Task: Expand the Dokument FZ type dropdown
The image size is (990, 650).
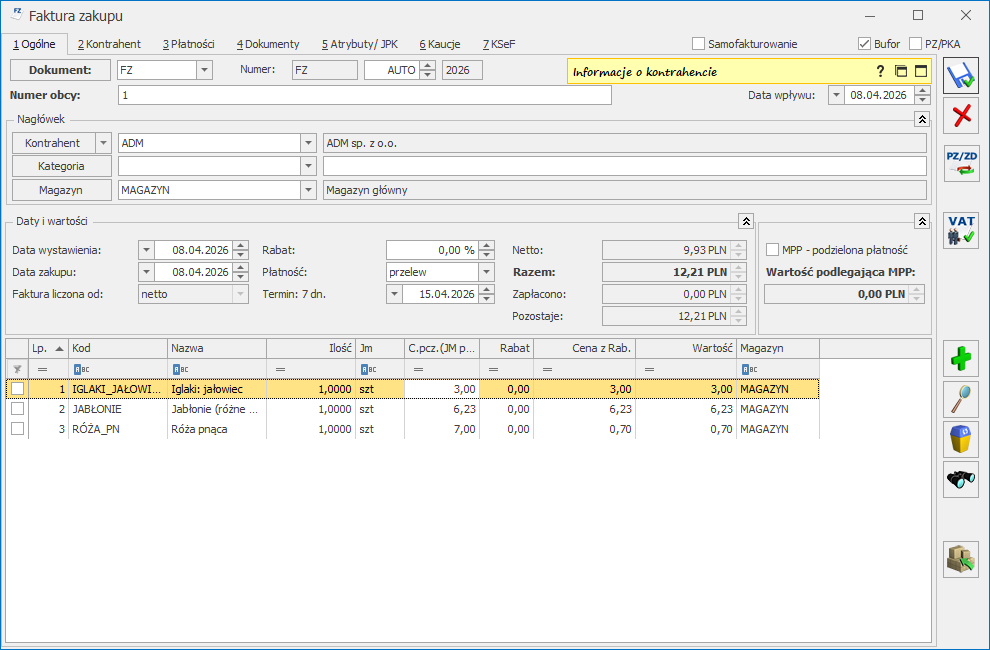Action: pyautogui.click(x=204, y=70)
